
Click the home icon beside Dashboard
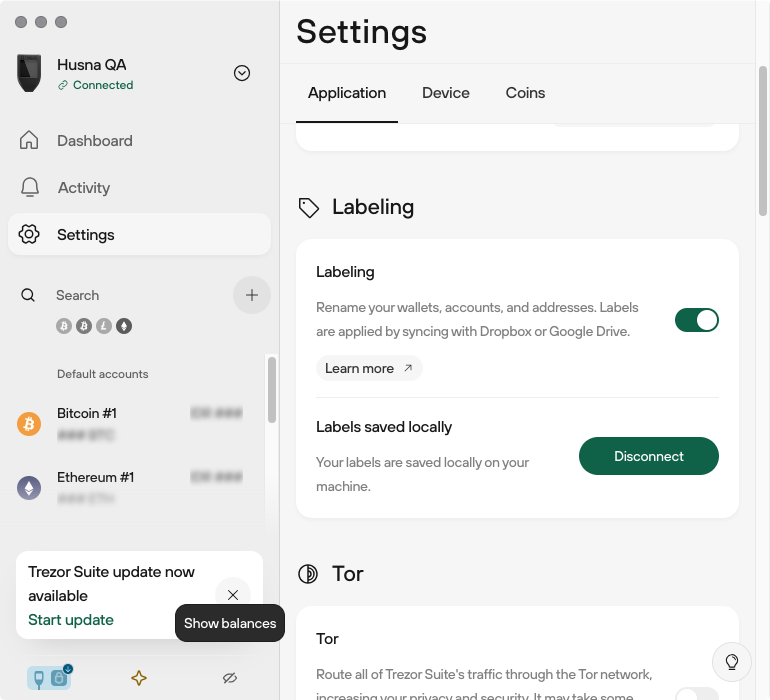(x=29, y=140)
